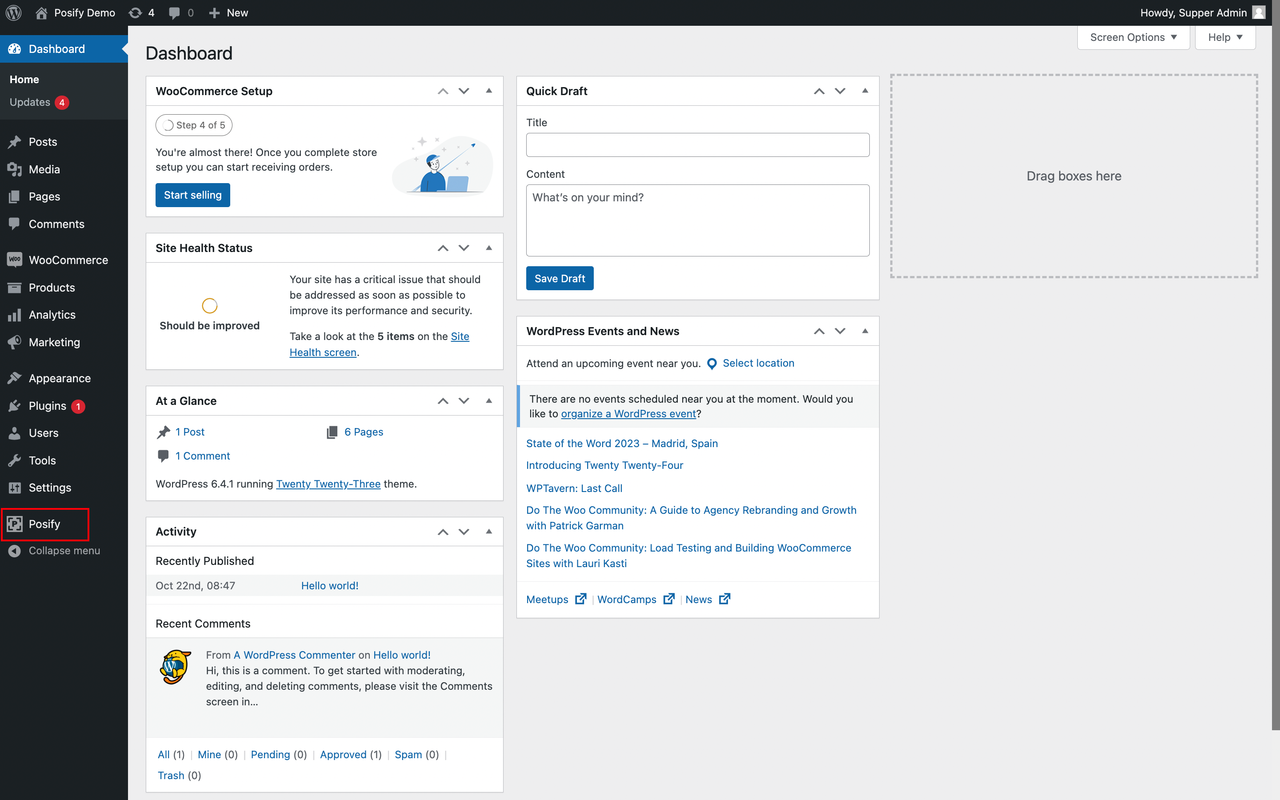Open comments bubble icon in admin bar
The width and height of the screenshot is (1280, 800).
[x=175, y=13]
